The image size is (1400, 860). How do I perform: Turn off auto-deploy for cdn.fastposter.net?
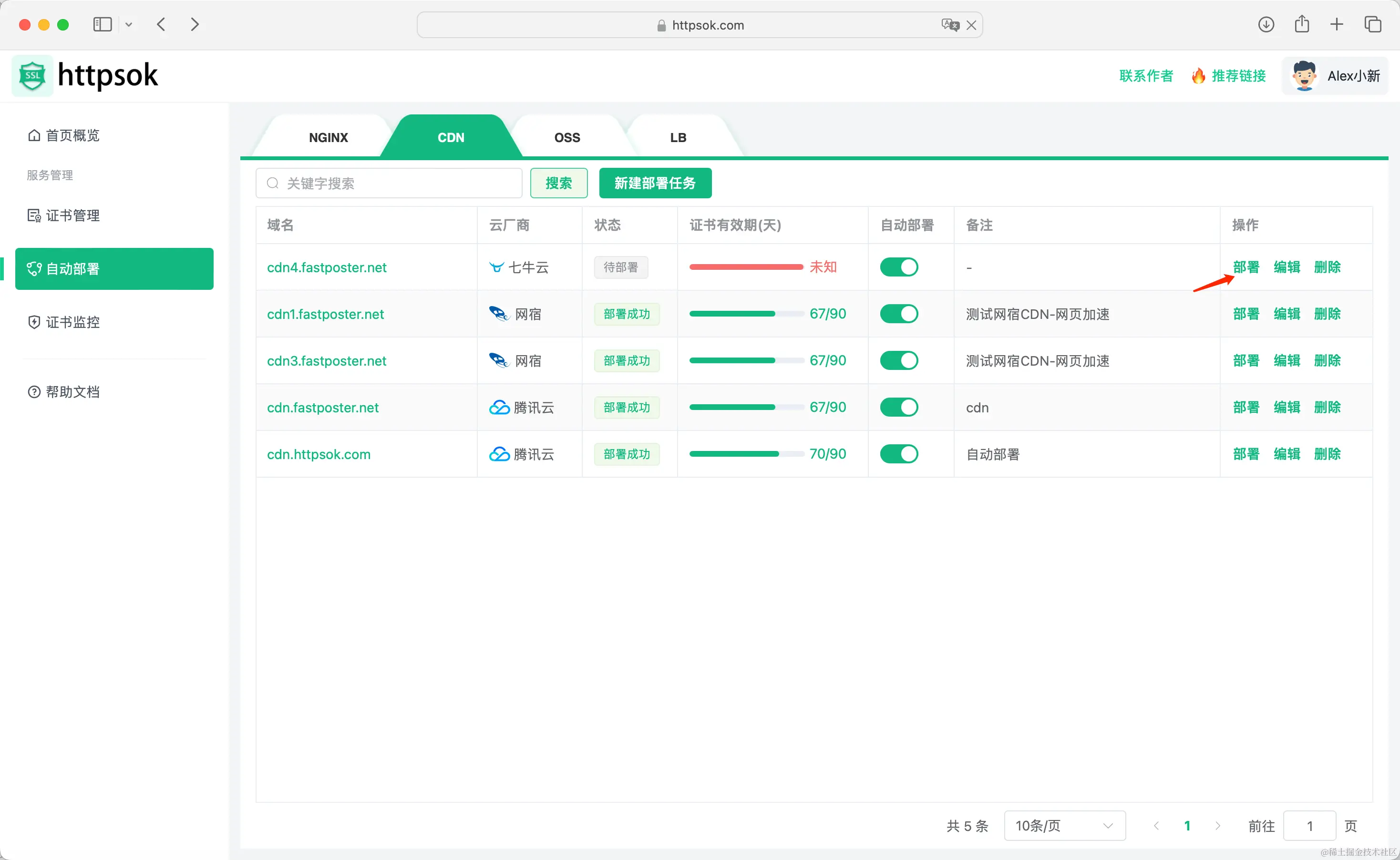coord(899,407)
